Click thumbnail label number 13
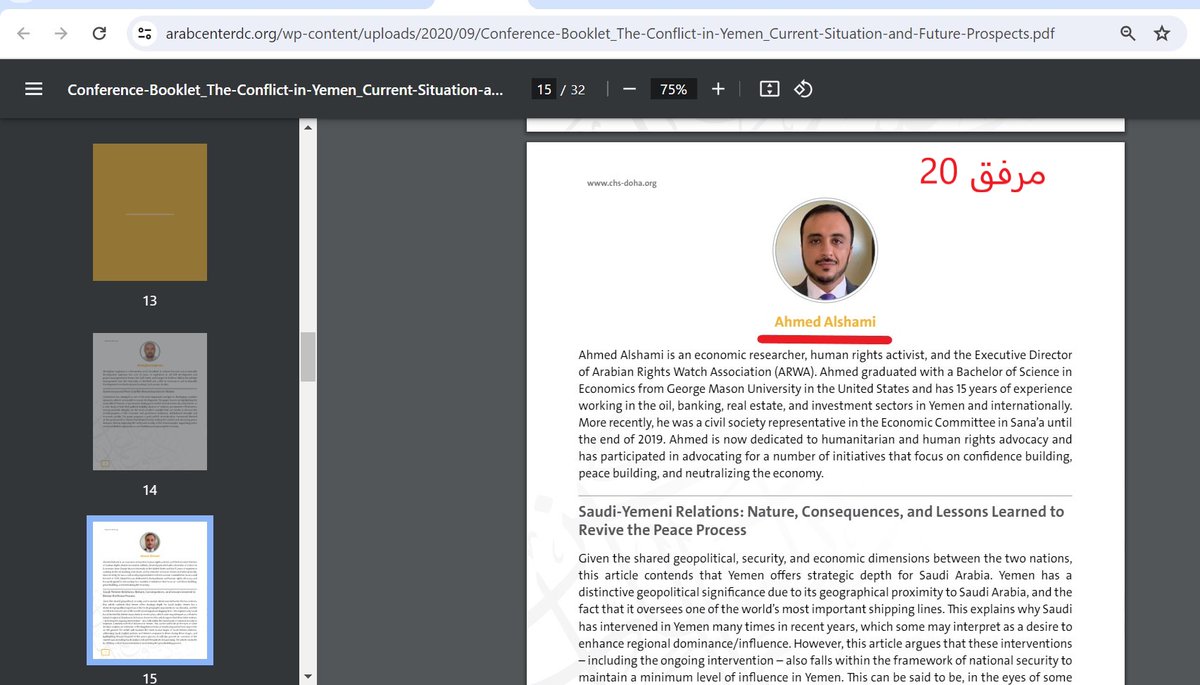This screenshot has height=685, width=1200. (x=150, y=301)
